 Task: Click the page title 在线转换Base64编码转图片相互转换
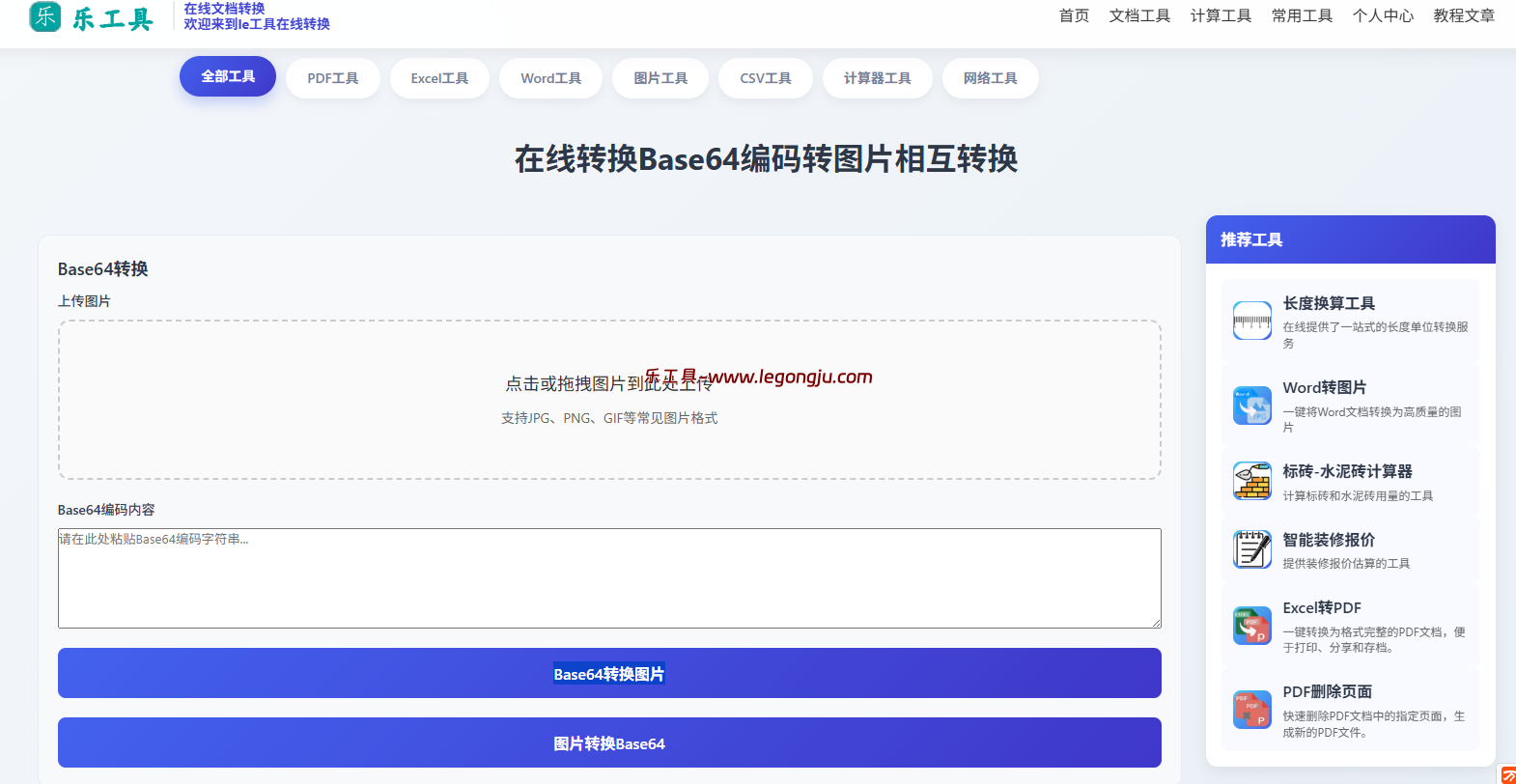click(x=766, y=158)
